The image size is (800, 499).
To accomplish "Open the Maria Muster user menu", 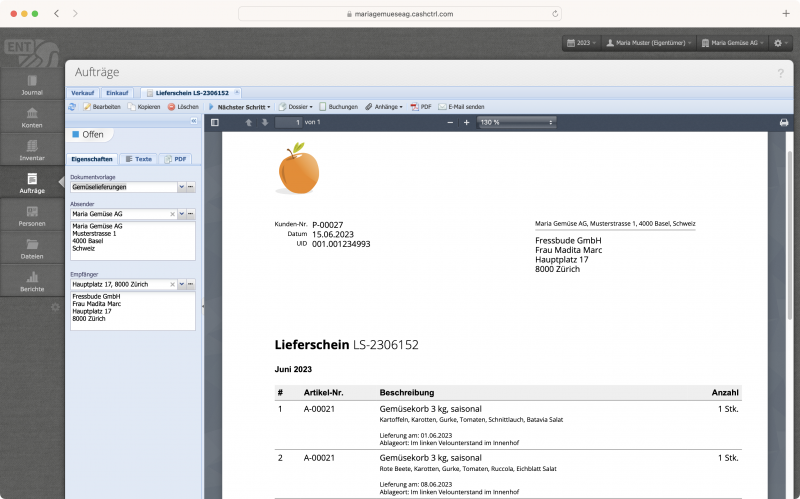I will point(648,43).
